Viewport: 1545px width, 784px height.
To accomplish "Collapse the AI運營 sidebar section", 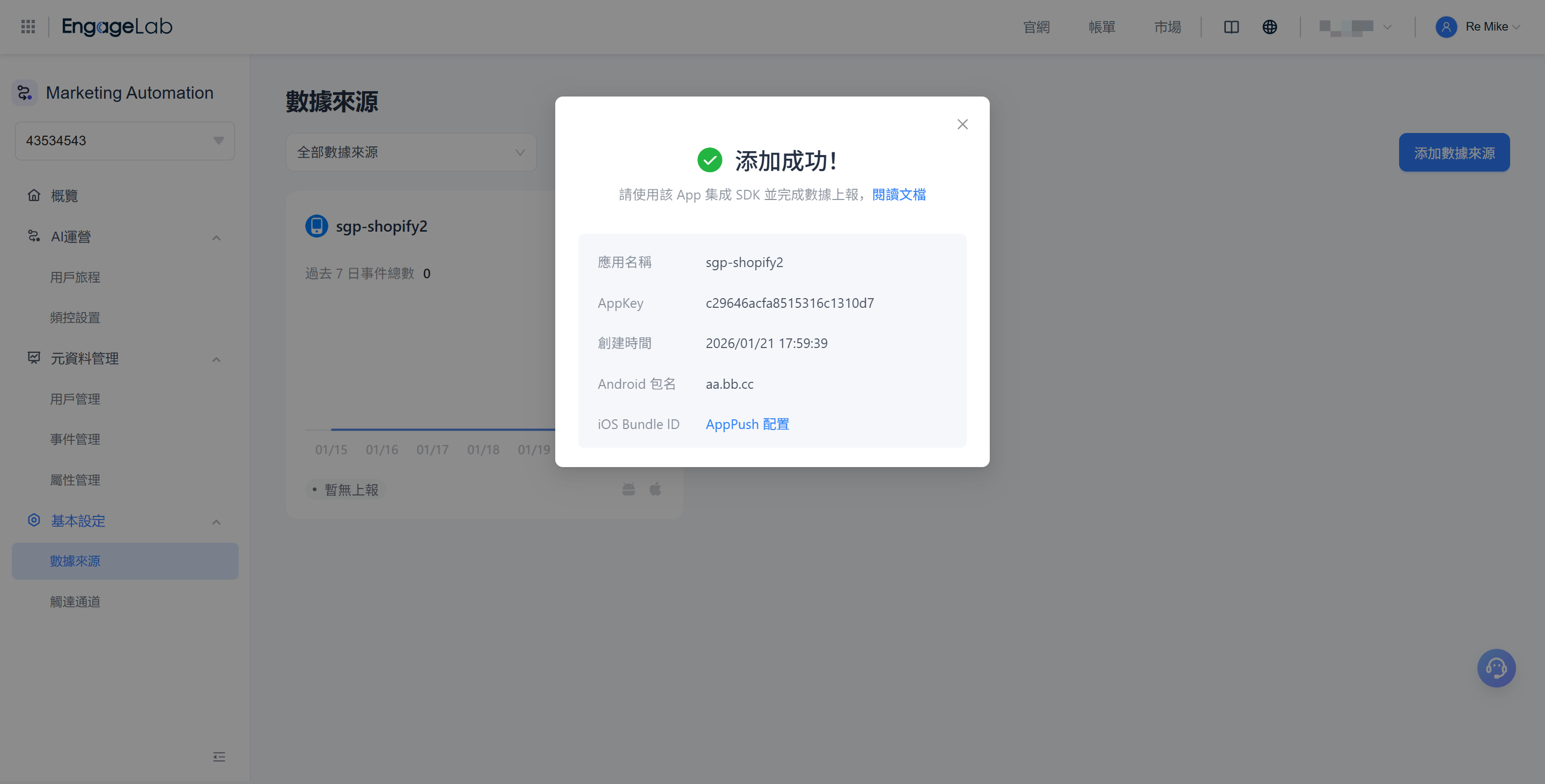I will pos(217,237).
